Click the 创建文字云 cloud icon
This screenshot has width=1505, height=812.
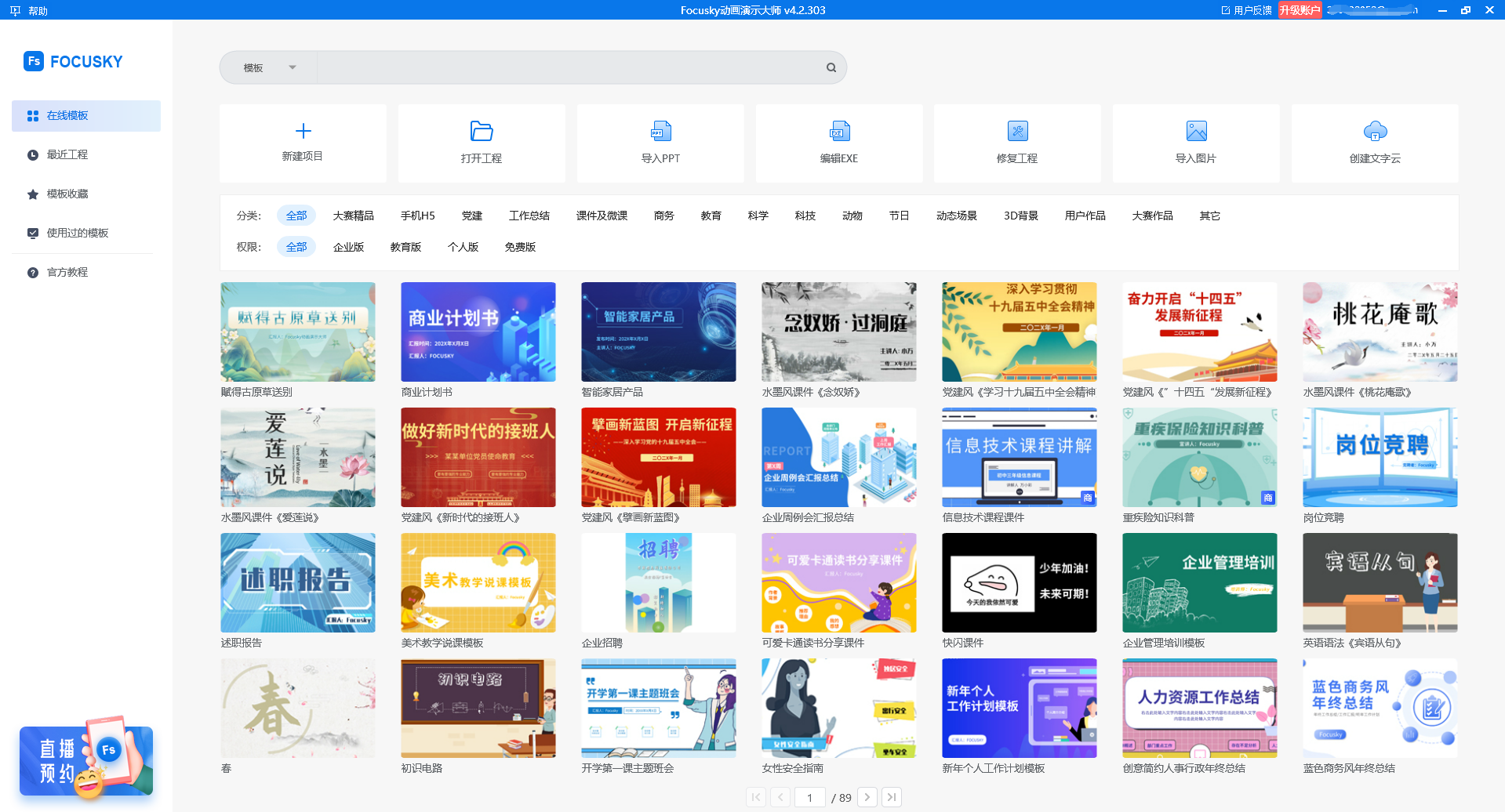1375,131
